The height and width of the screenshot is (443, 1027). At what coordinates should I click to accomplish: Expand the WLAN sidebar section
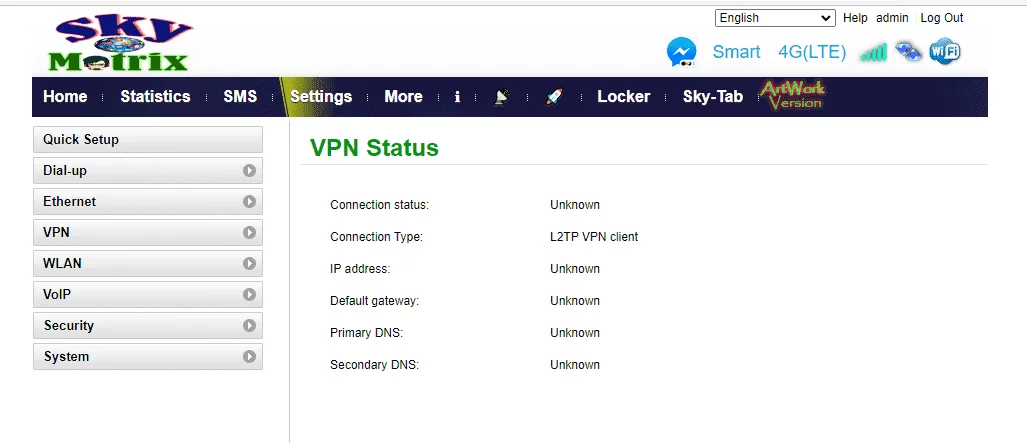pyautogui.click(x=148, y=263)
